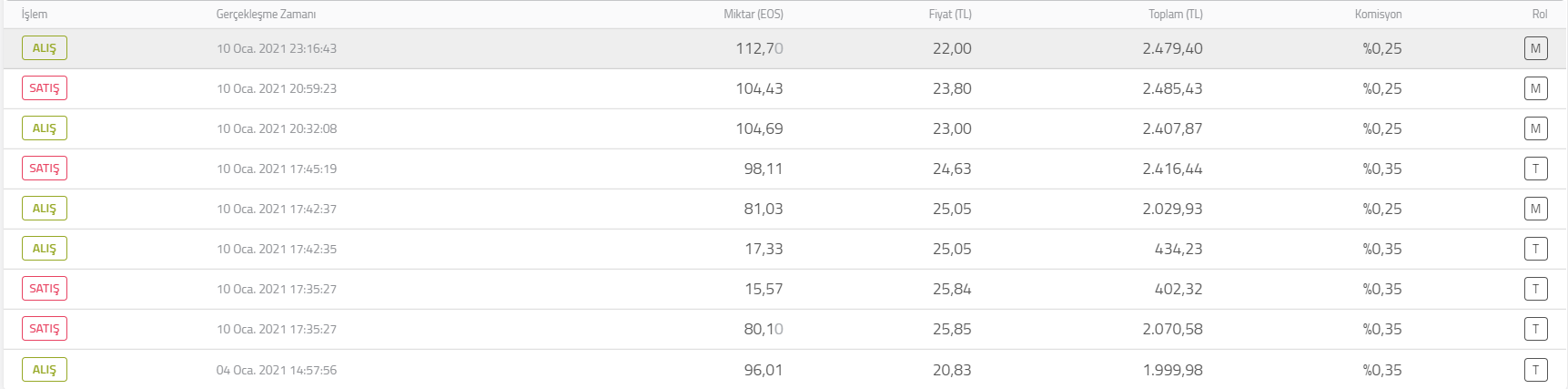Click the Komisyon column header
Screen dimensions: 1568x389
[x=1378, y=15]
